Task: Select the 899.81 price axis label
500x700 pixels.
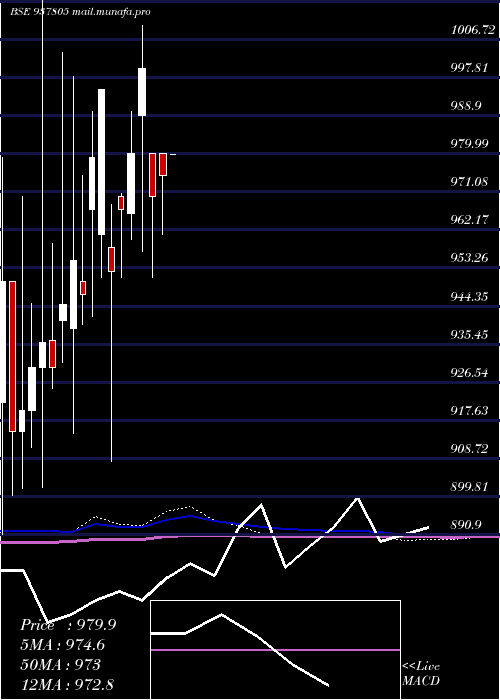Action: 469,486
